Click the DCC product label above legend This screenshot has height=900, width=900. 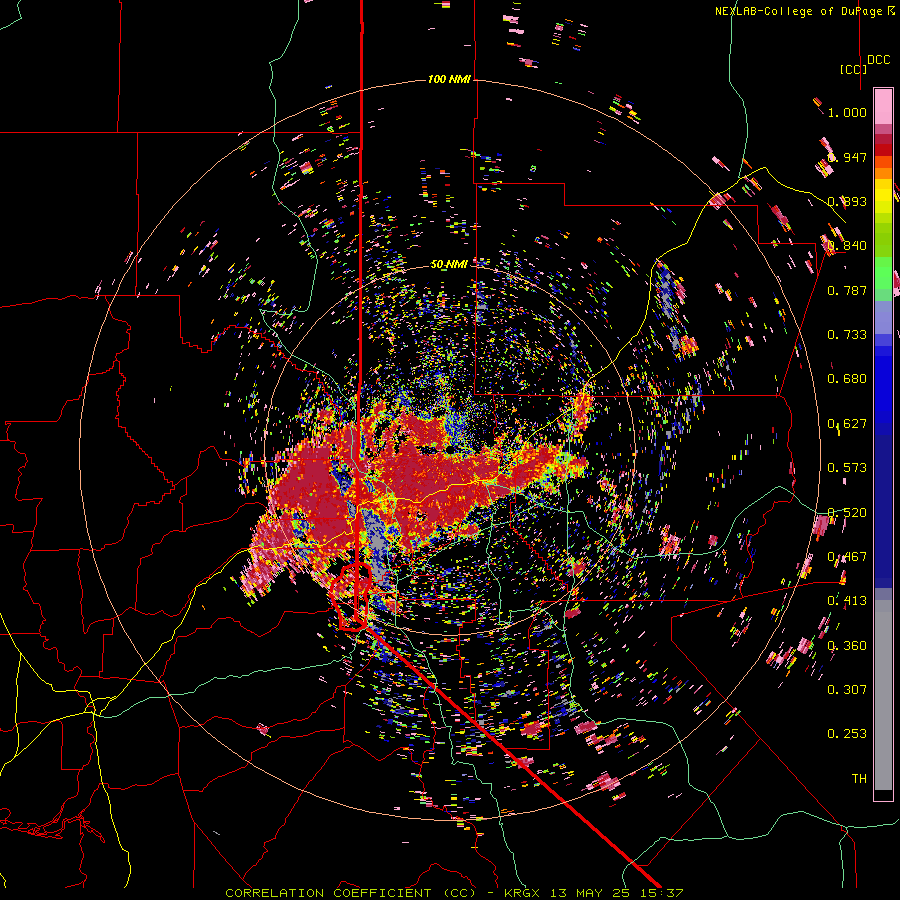(878, 60)
